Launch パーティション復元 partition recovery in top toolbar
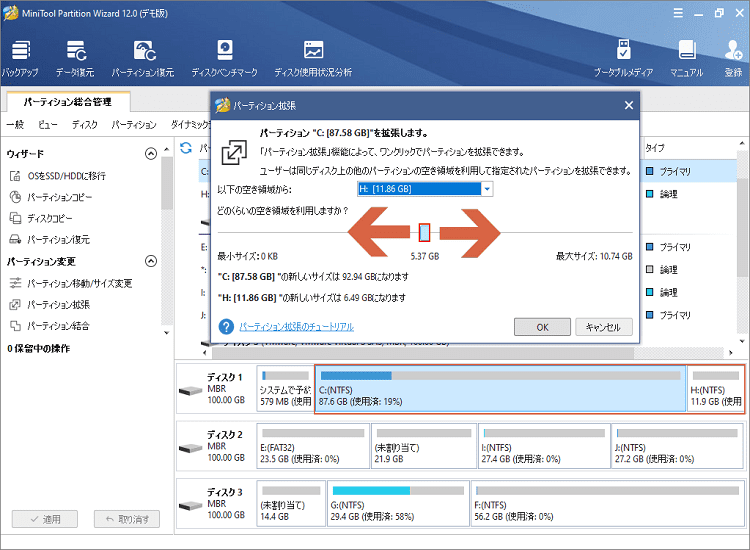Screen dimensions: 750x550 (143, 59)
